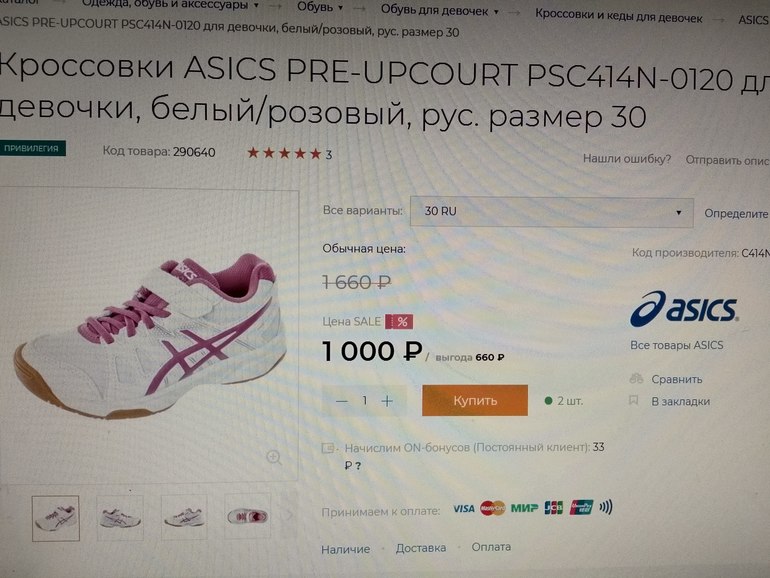This screenshot has width=770, height=578.
Task: Click the orange Купить button
Action: [x=475, y=400]
